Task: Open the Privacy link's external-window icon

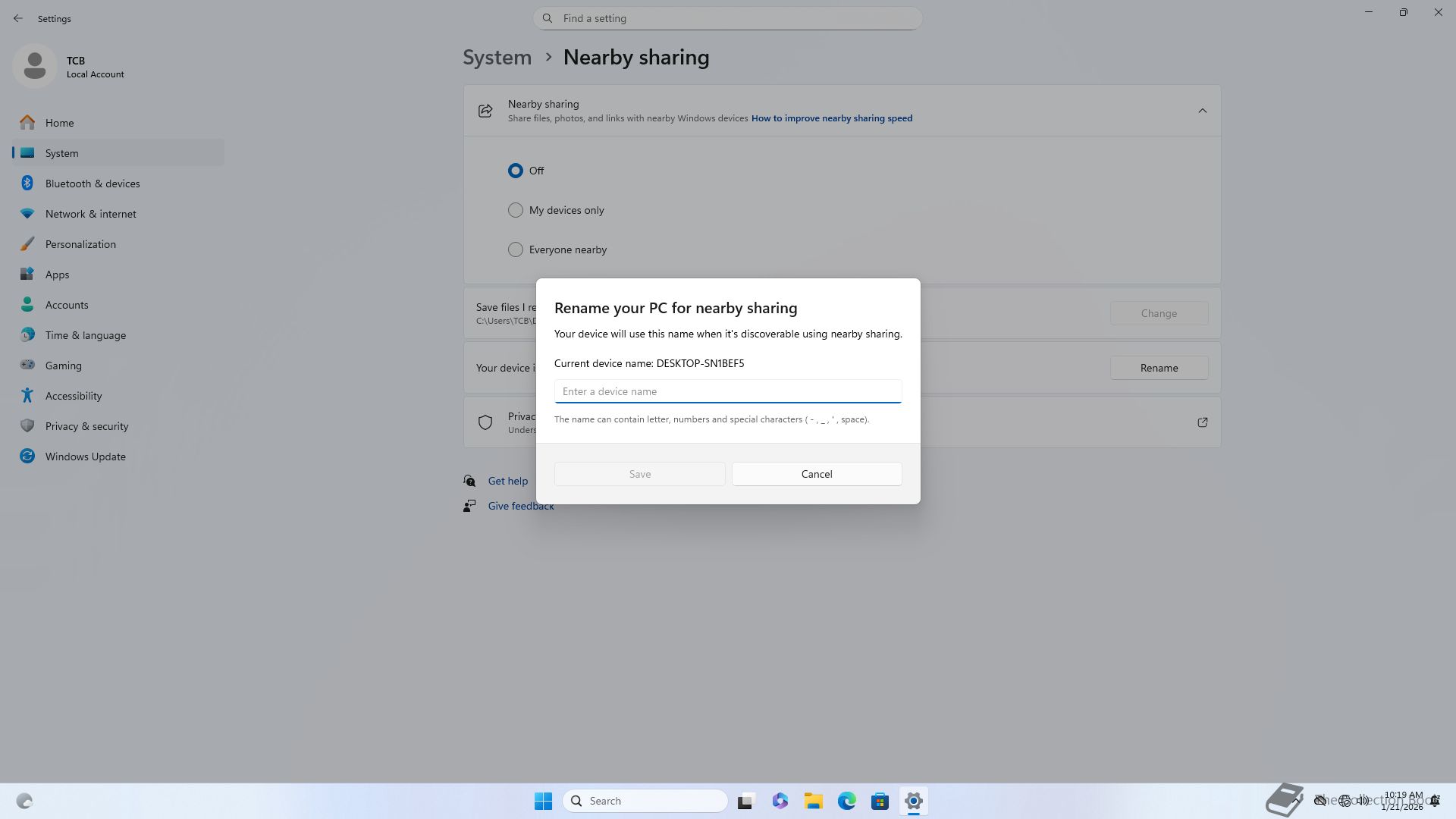Action: 1202,422
